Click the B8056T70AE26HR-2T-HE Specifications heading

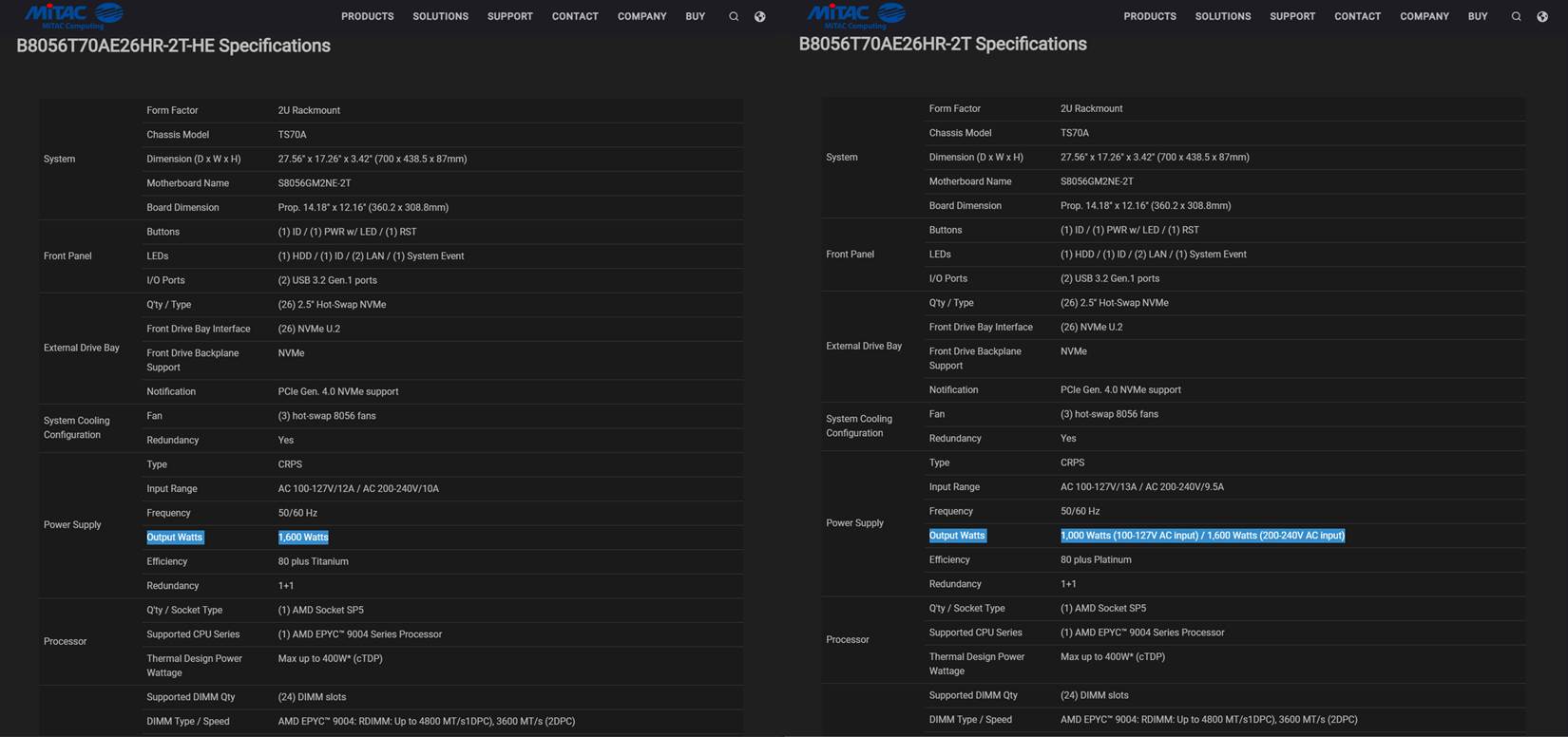(173, 46)
